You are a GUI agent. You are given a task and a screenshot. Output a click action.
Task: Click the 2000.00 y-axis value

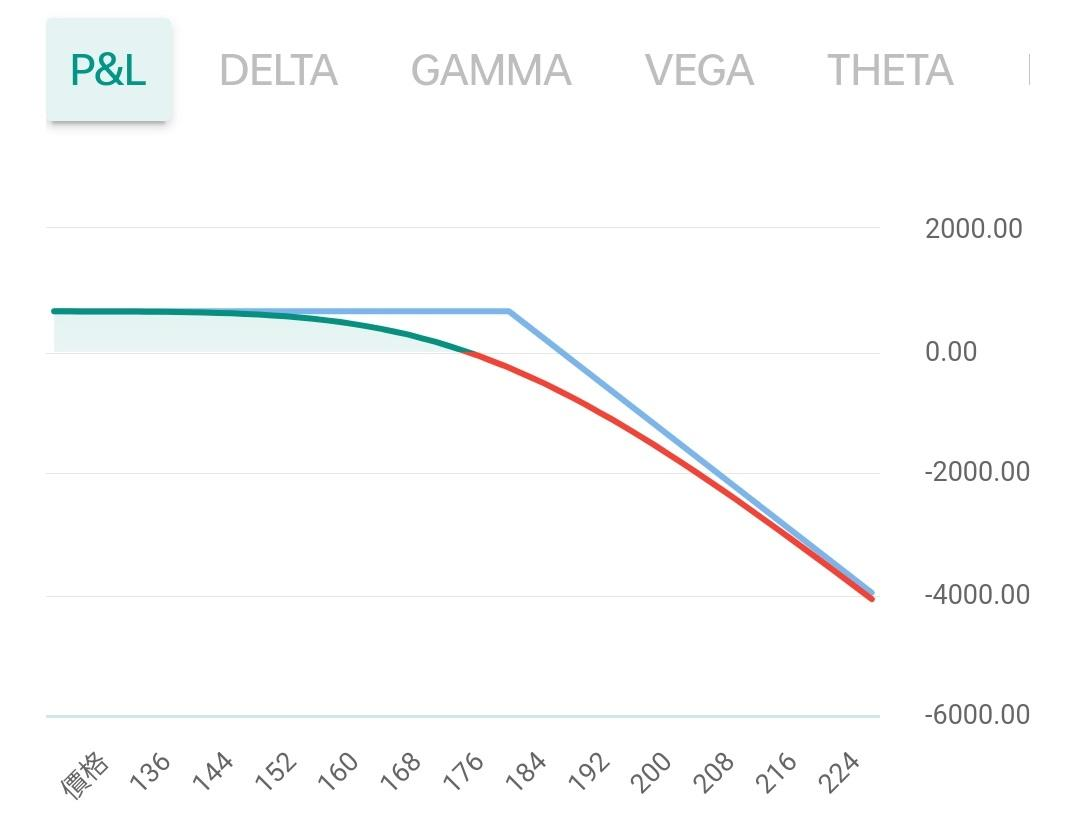click(973, 229)
